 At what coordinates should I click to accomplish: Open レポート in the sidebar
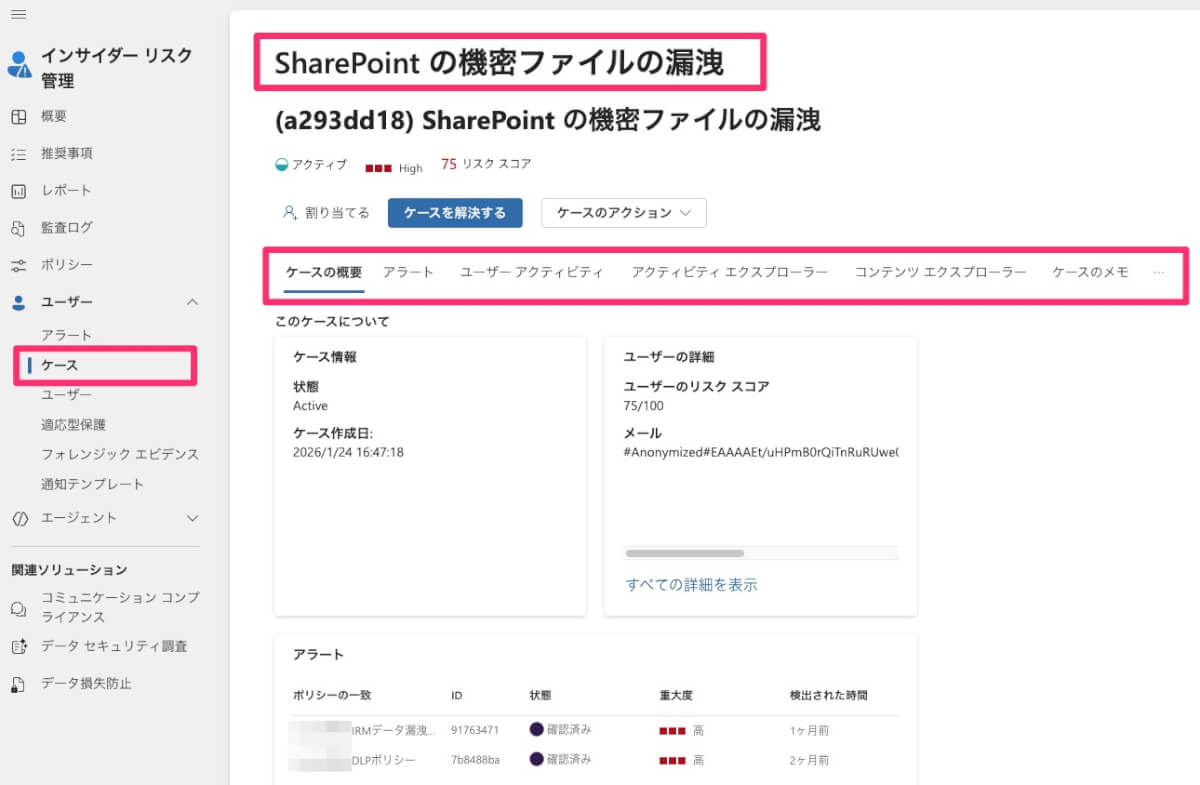coord(66,190)
